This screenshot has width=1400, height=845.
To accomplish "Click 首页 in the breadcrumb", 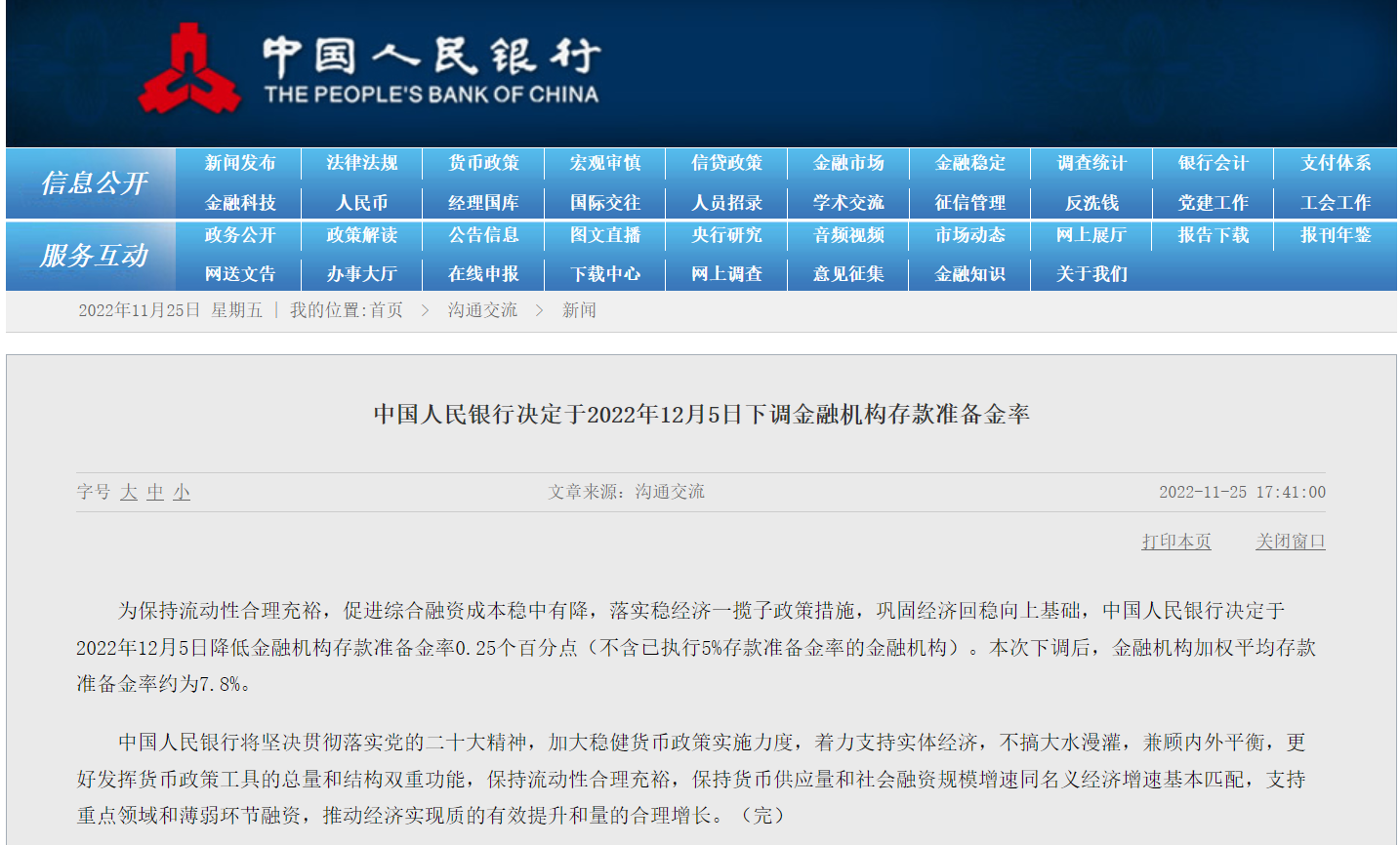I will point(387,310).
